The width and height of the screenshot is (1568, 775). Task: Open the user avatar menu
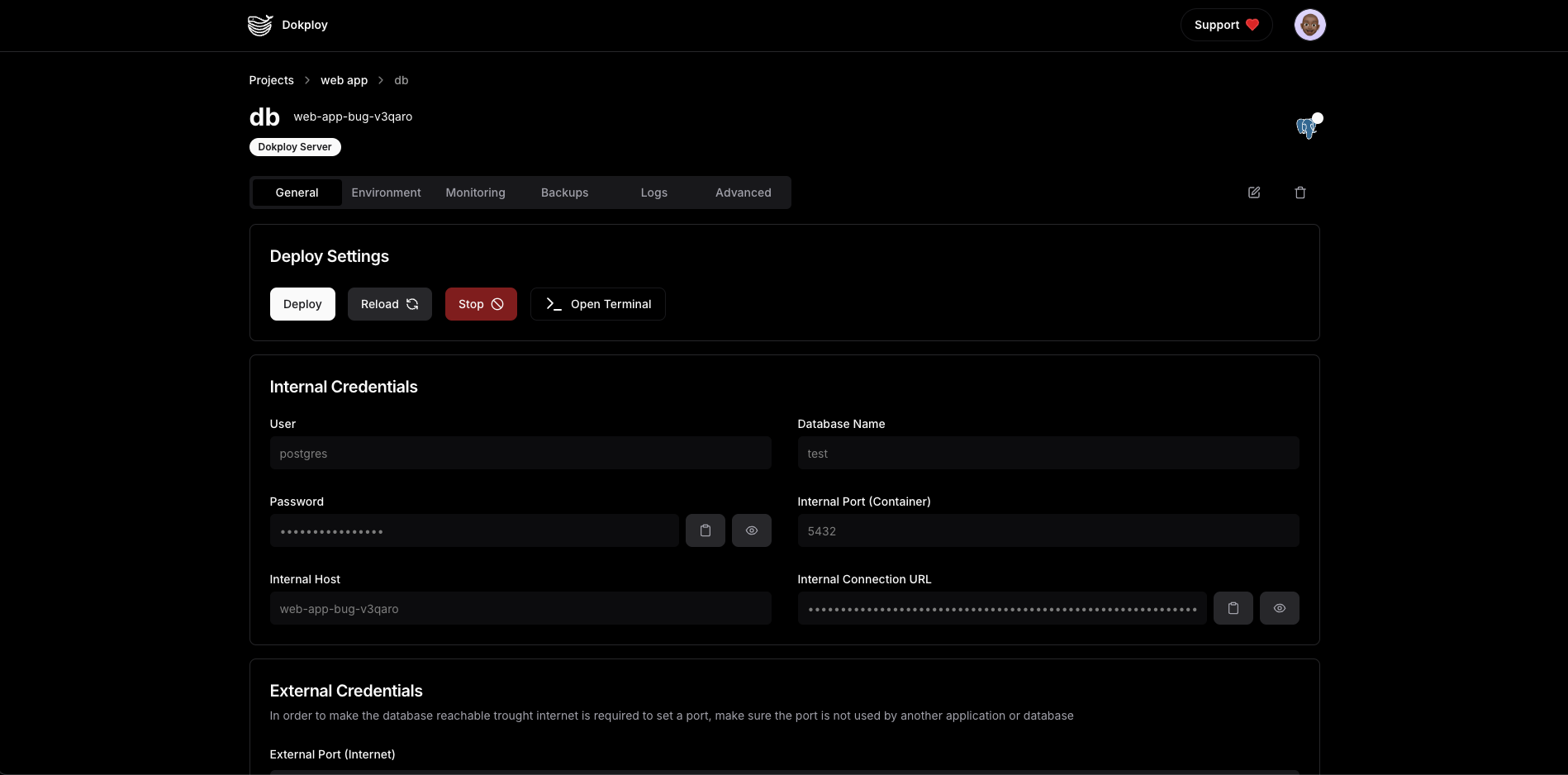tap(1309, 25)
